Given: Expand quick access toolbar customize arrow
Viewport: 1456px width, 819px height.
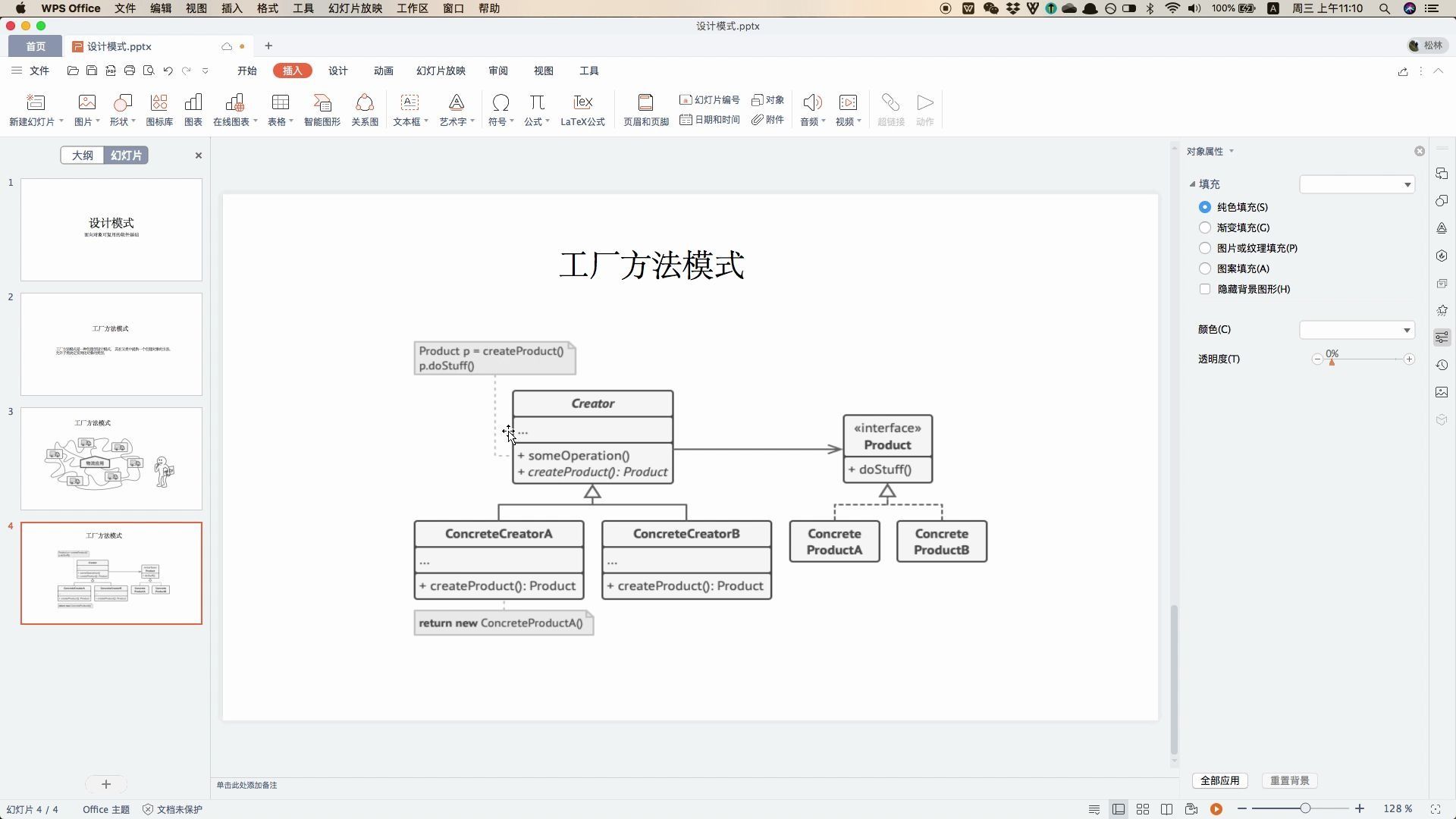Looking at the screenshot, I should [x=205, y=71].
